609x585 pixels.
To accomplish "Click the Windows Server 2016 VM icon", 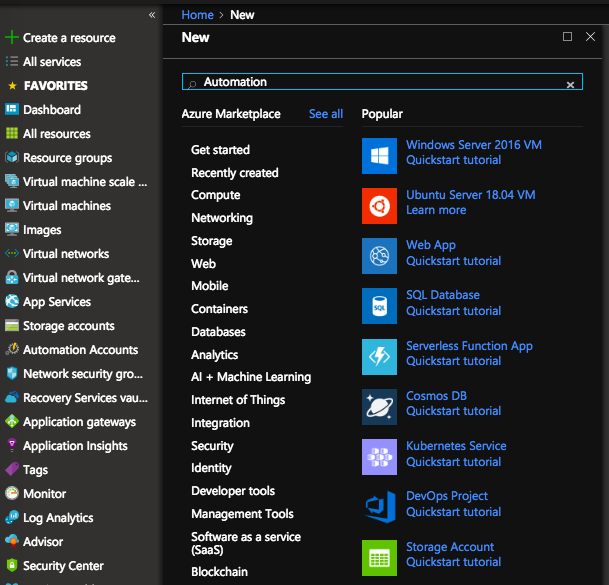I will click(379, 155).
